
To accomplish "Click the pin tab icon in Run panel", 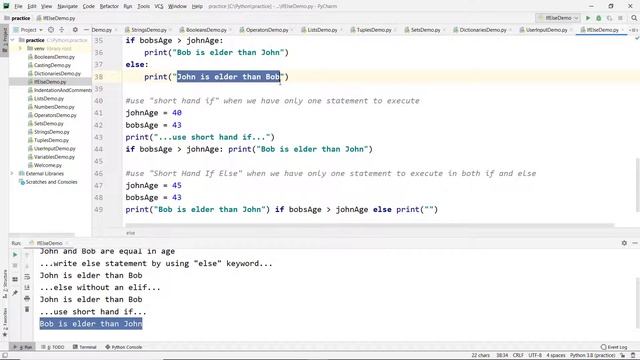I will pos(15,293).
